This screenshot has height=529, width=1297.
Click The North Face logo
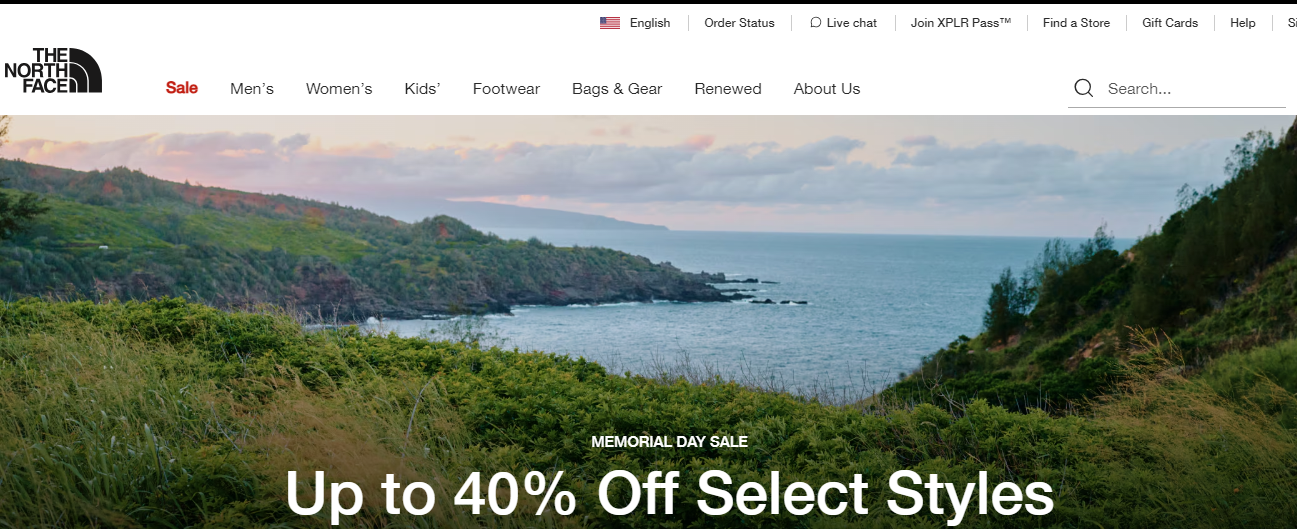click(53, 70)
